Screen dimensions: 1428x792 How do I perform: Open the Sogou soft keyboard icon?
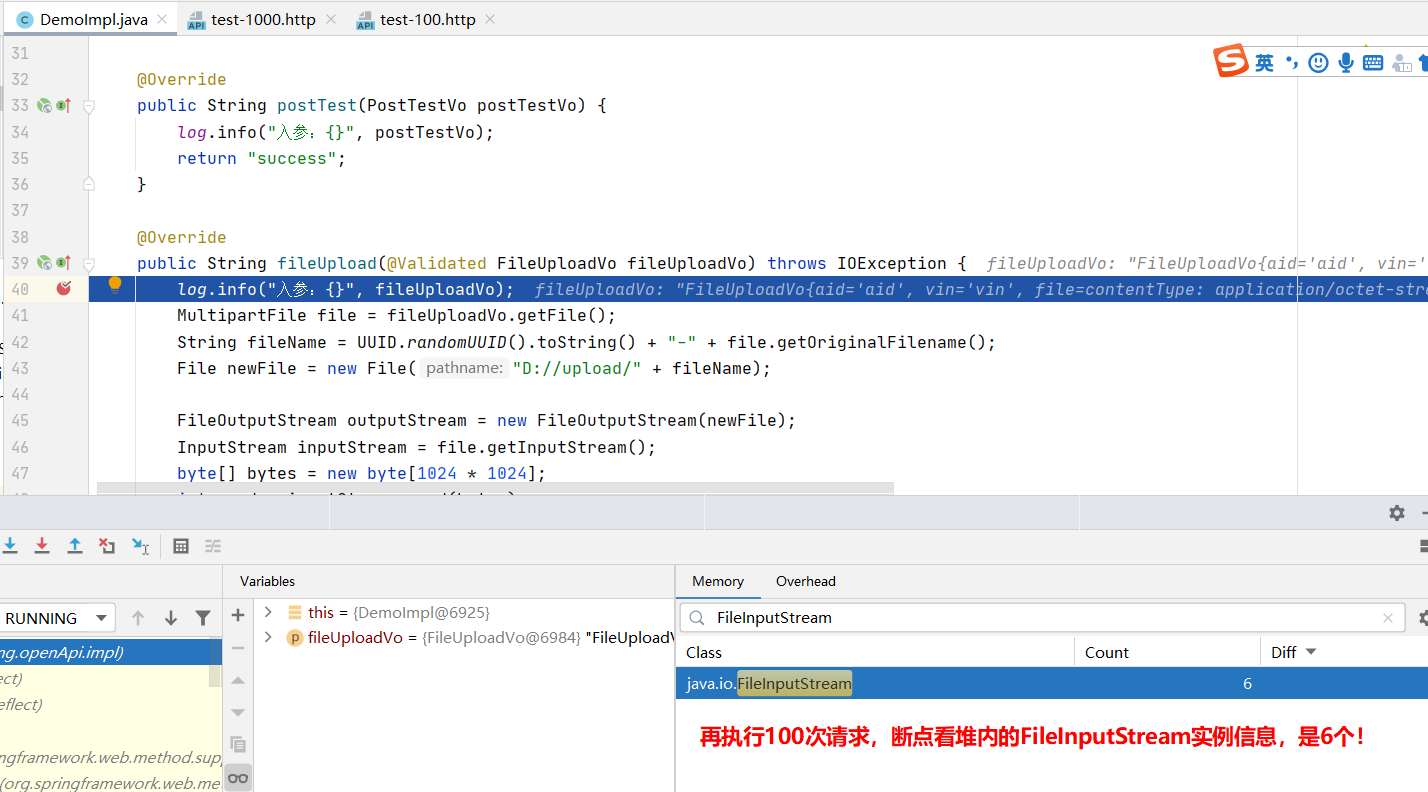1373,63
